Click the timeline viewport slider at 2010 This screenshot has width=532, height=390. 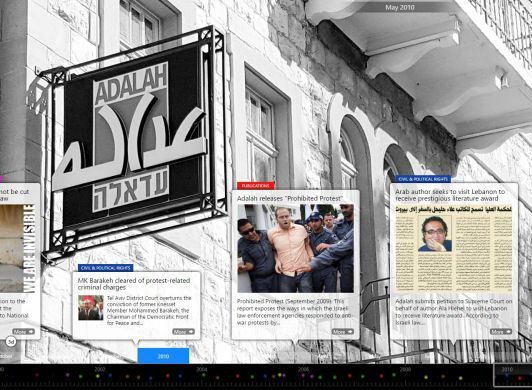[x=513, y=375]
